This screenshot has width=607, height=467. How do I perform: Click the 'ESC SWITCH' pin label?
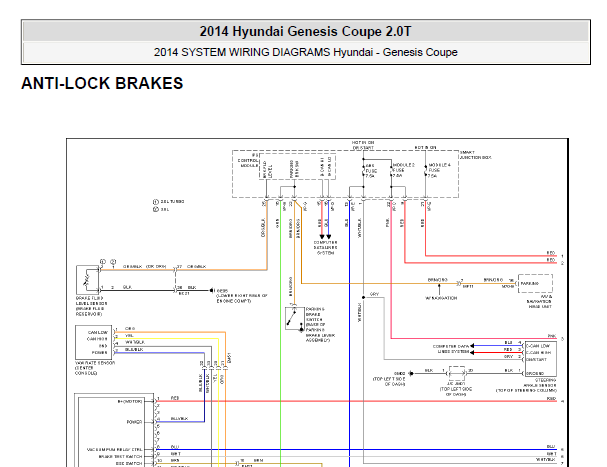pos(129,463)
